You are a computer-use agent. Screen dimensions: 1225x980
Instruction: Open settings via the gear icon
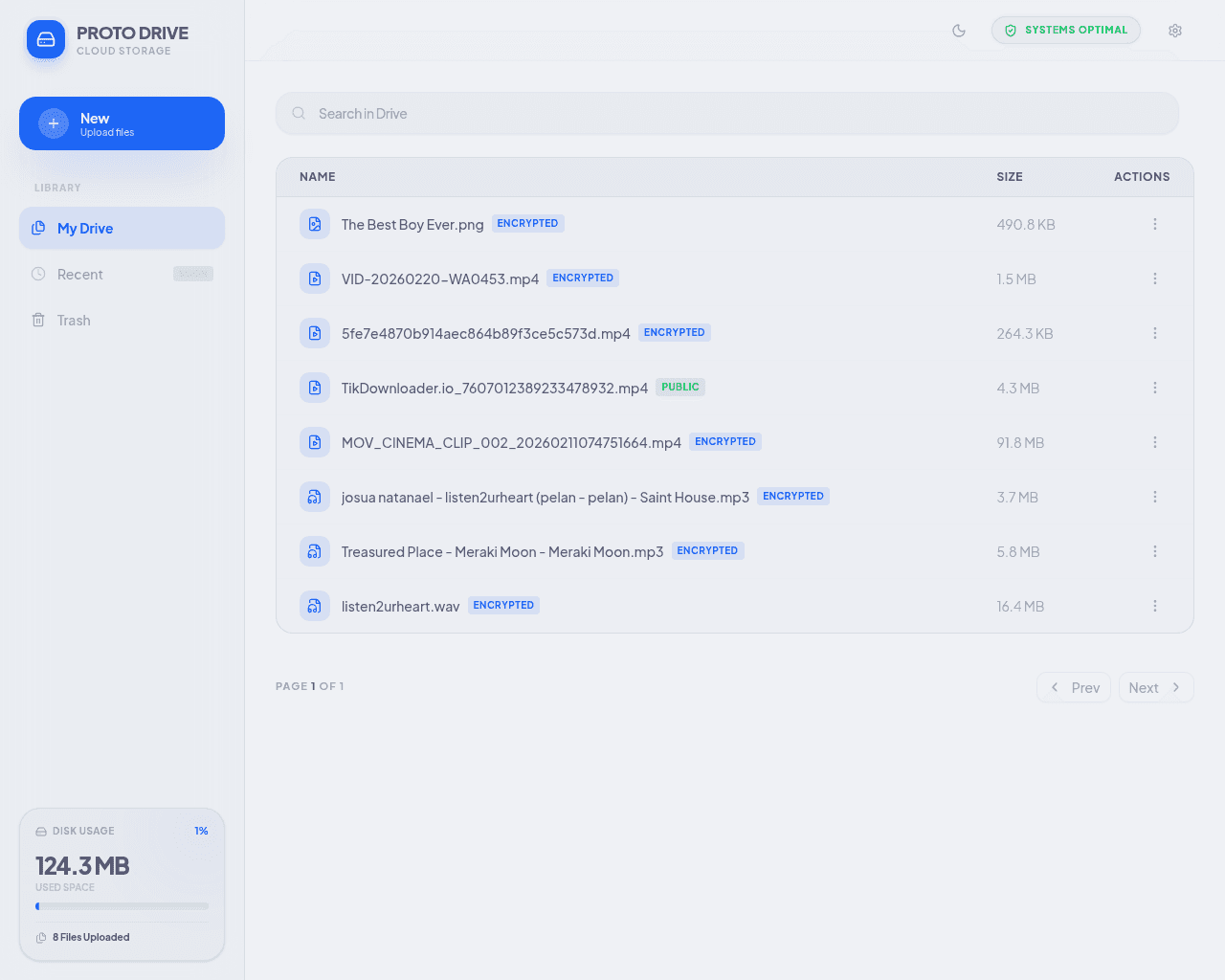(x=1175, y=31)
